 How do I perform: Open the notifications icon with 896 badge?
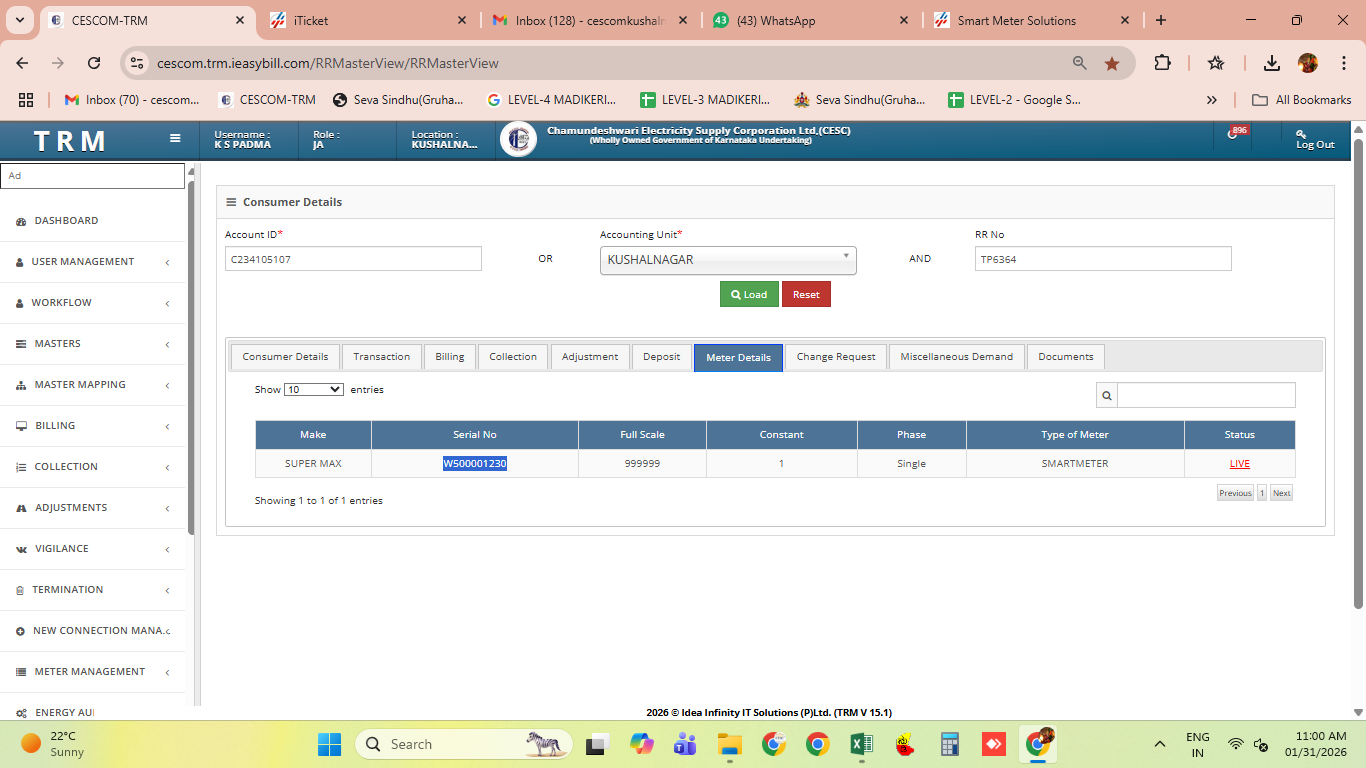coord(1235,134)
